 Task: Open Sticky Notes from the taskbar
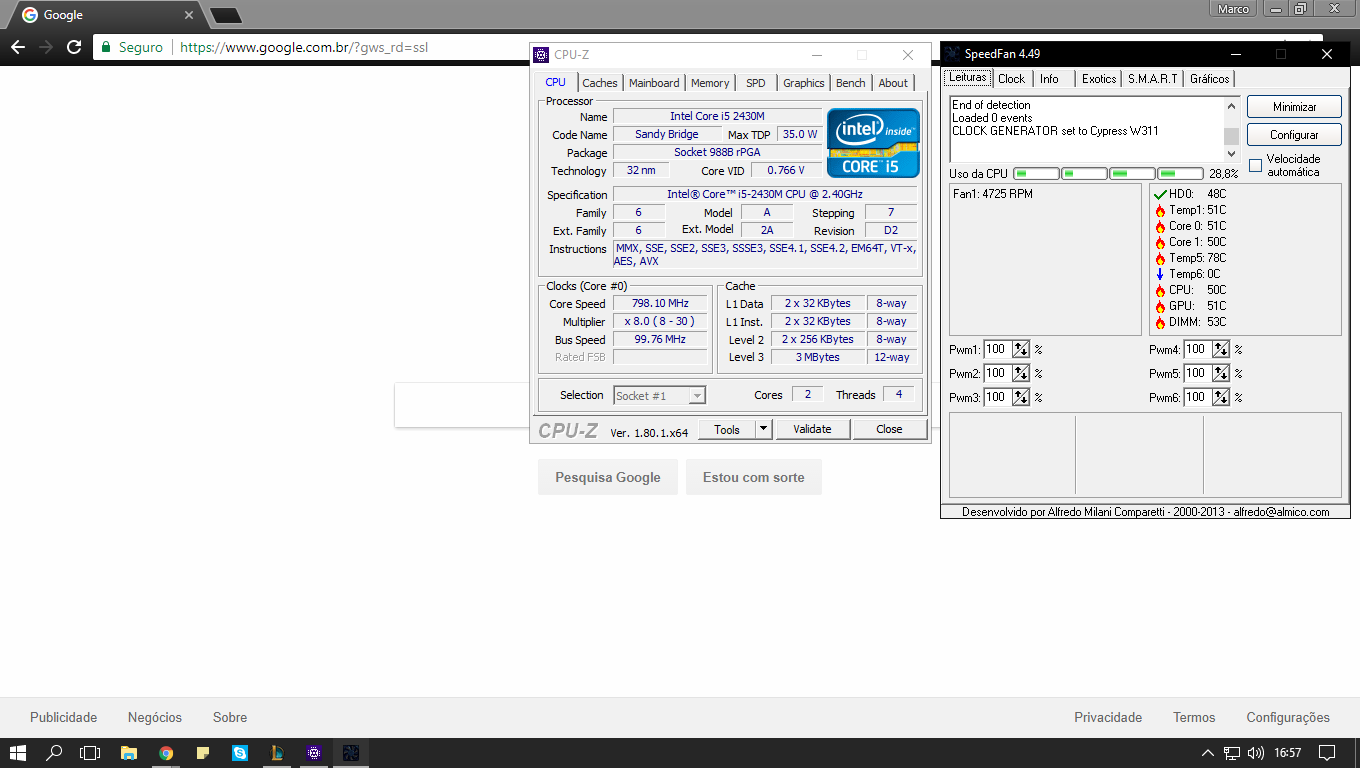[x=203, y=753]
